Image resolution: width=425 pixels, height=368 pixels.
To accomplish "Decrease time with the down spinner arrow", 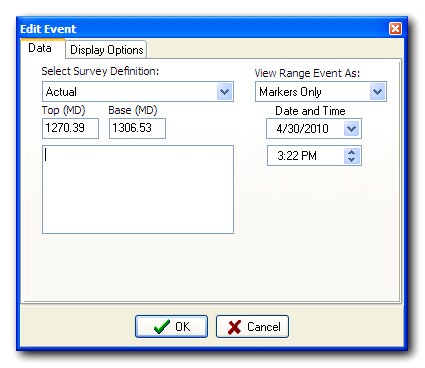I will 352,160.
